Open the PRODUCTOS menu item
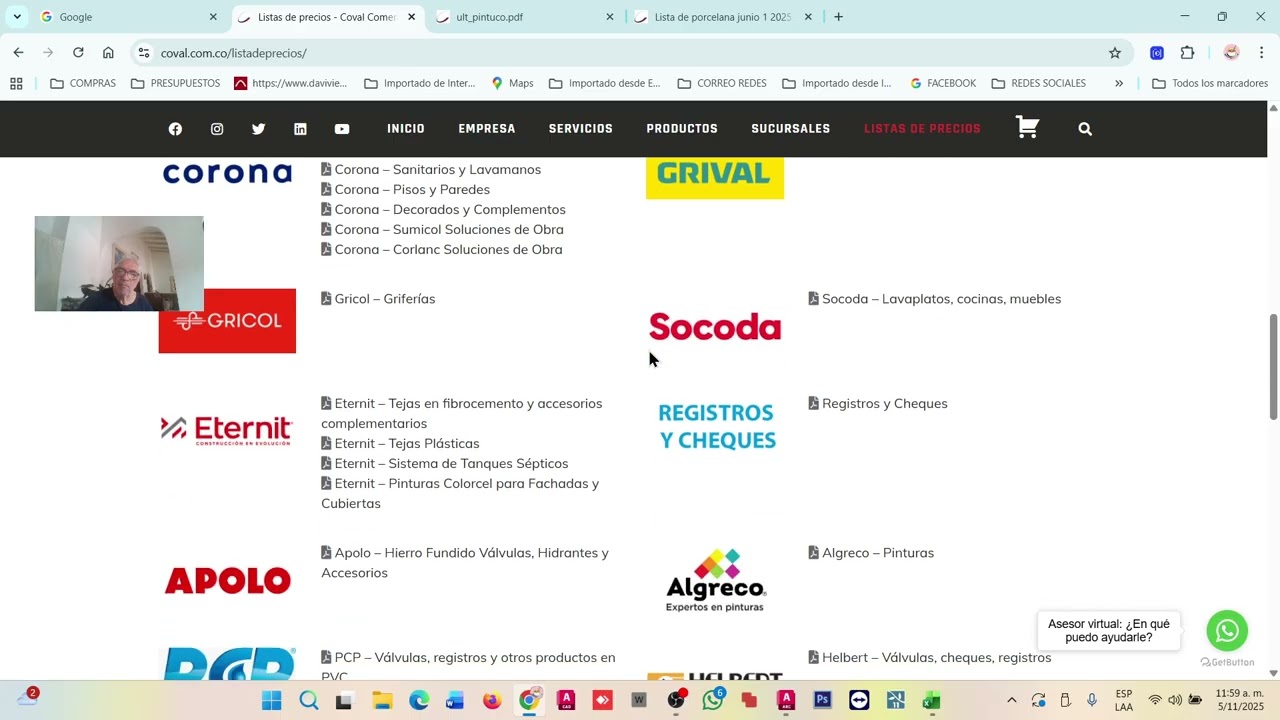 tap(682, 129)
